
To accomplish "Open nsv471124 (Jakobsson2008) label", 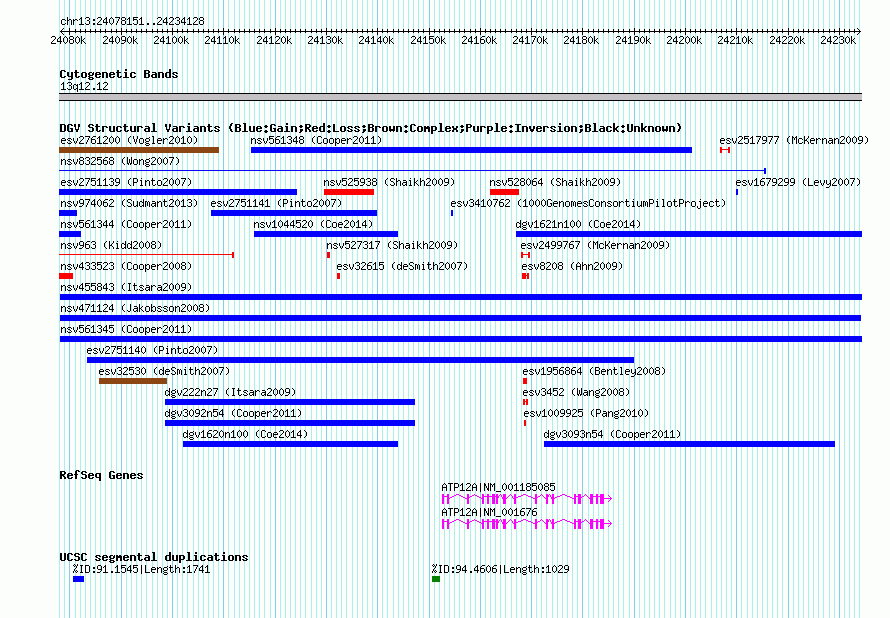I will pos(135,308).
